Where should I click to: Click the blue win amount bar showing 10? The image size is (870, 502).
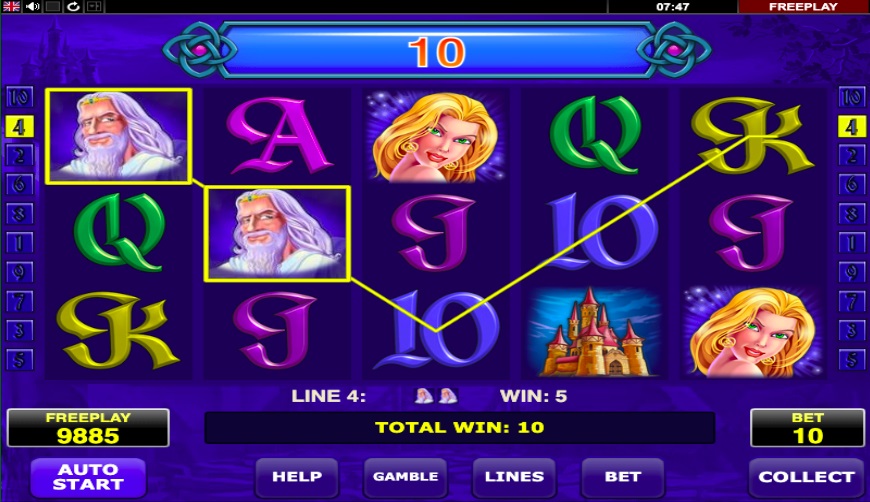[x=437, y=51]
